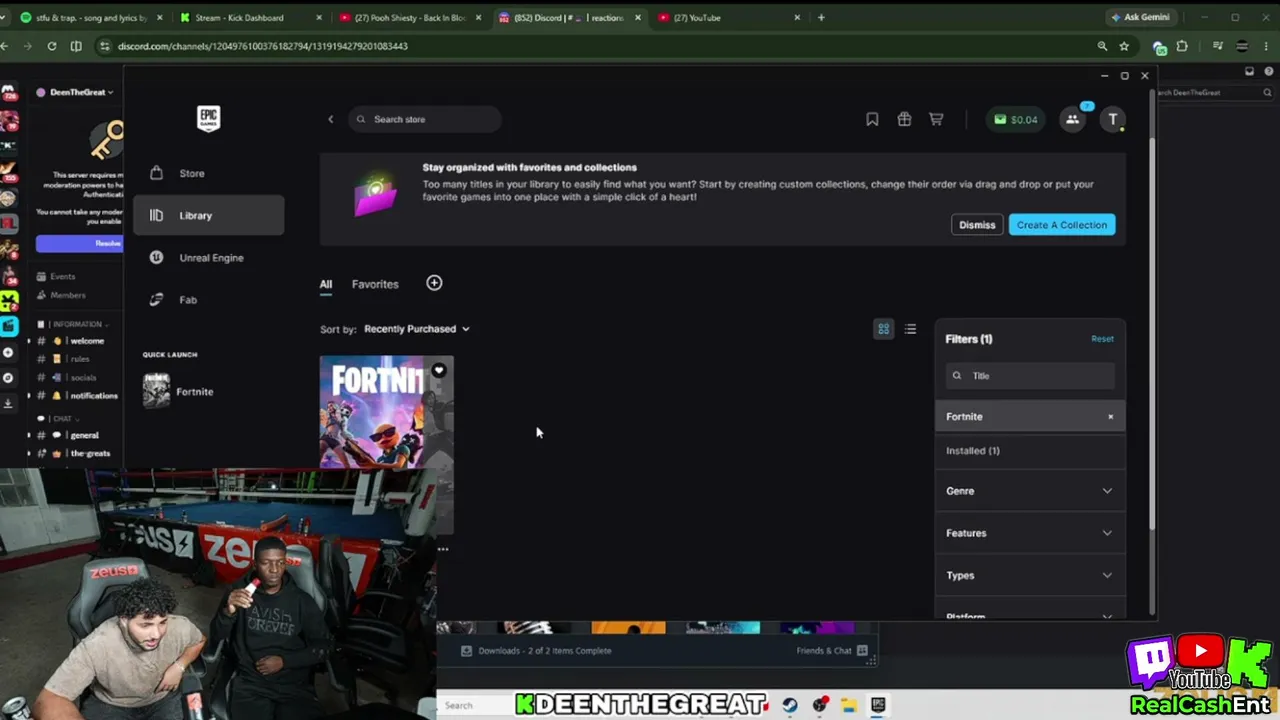The height and width of the screenshot is (720, 1280).
Task: Switch library to list view
Action: point(910,329)
